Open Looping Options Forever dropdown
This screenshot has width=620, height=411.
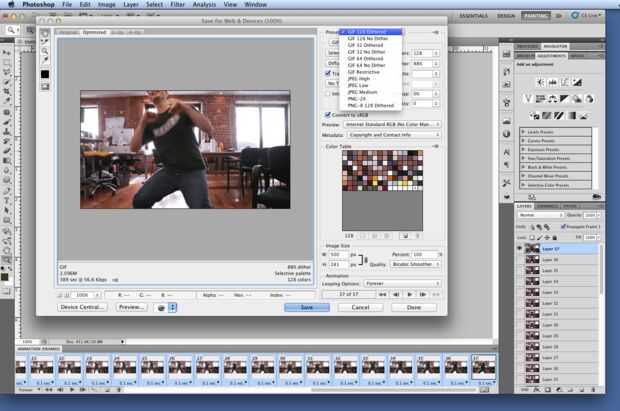click(403, 284)
